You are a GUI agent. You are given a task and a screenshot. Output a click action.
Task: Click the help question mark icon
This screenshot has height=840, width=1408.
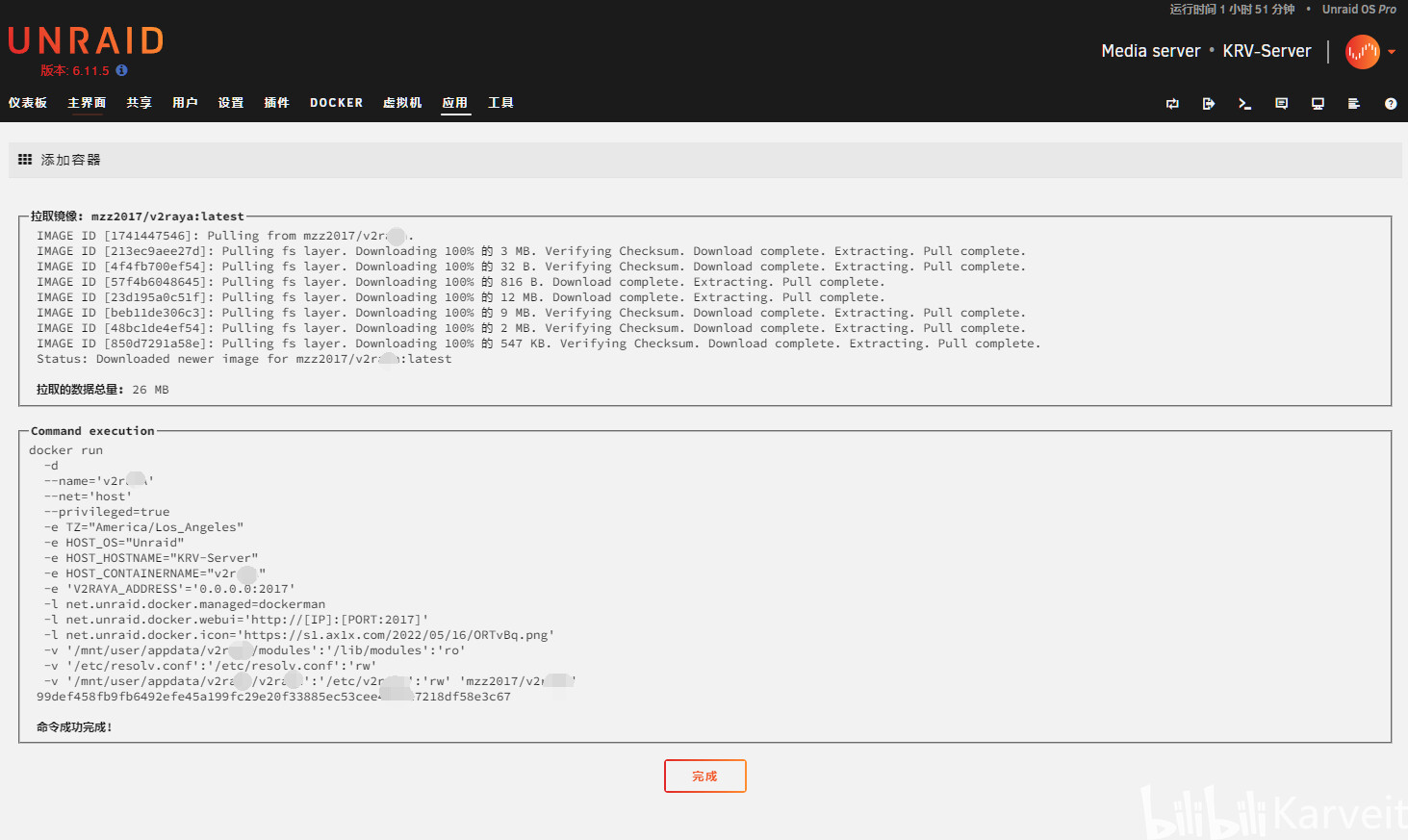click(1391, 104)
